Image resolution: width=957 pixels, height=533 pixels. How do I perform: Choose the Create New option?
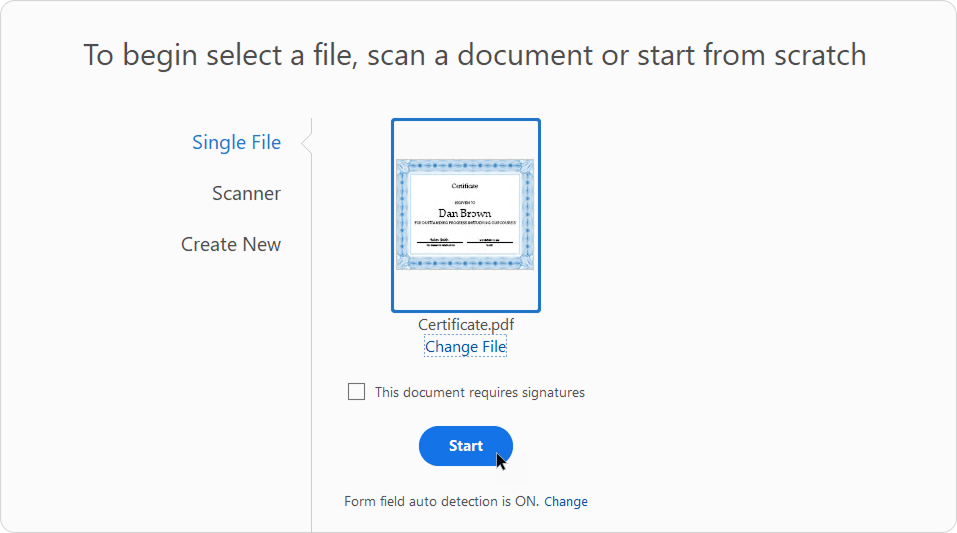coord(231,244)
